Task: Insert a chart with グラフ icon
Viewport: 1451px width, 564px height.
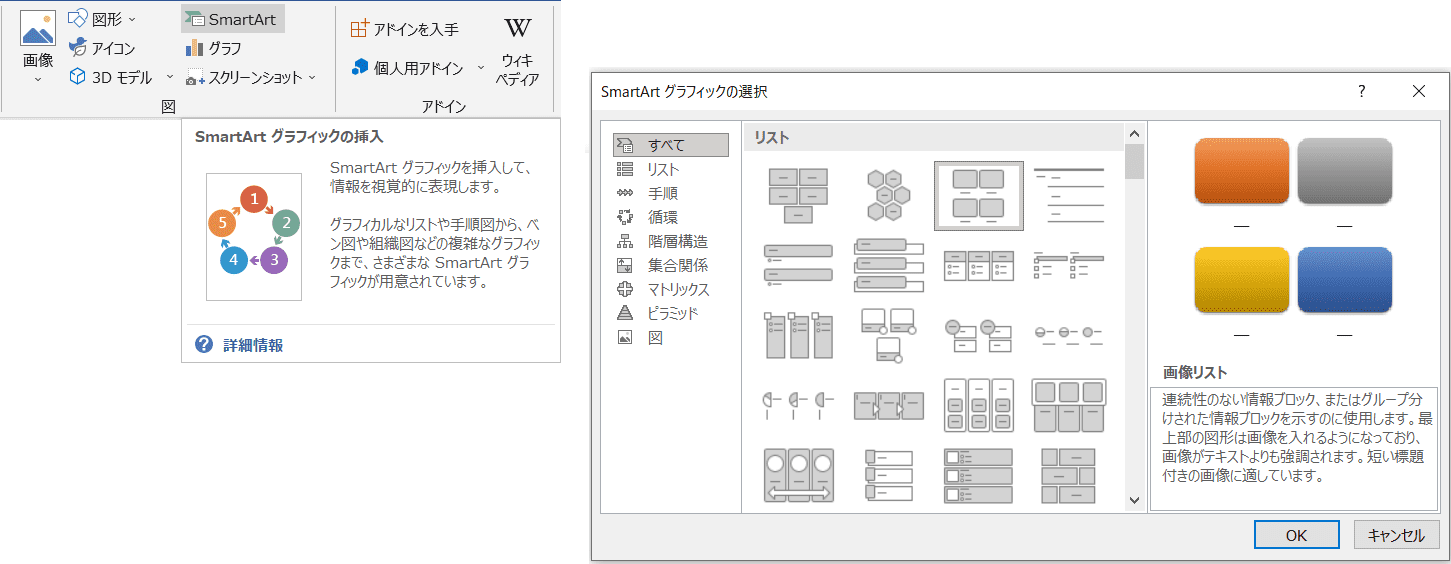Action: [x=213, y=48]
